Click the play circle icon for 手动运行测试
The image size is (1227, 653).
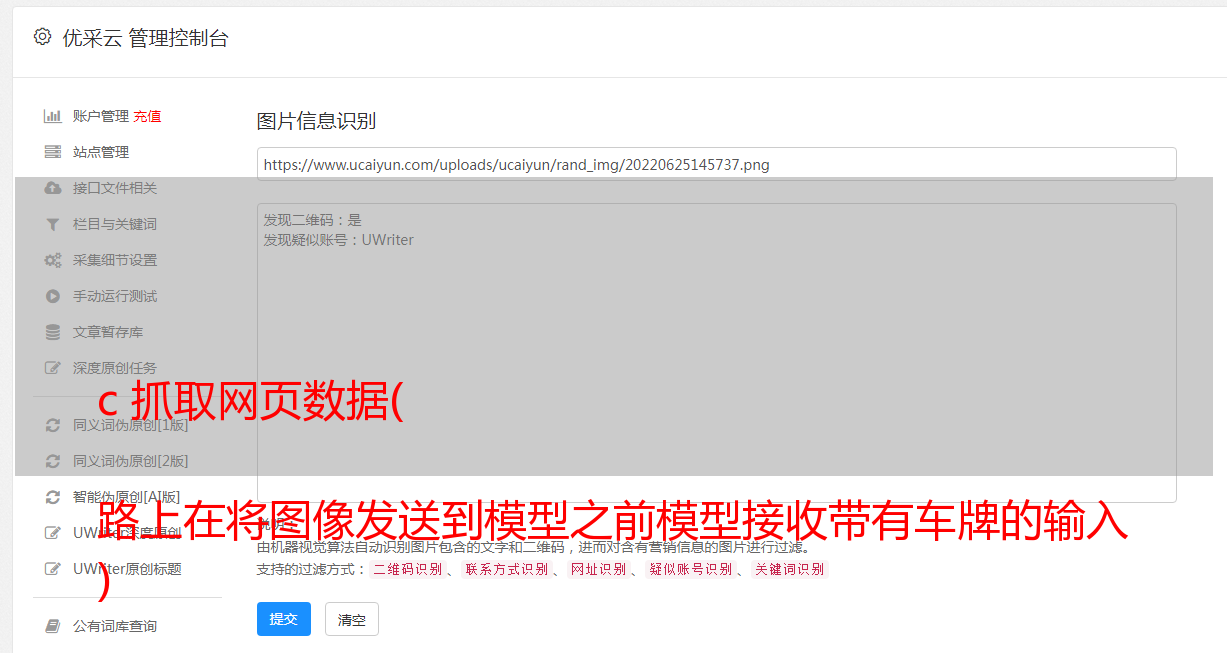pos(53,296)
